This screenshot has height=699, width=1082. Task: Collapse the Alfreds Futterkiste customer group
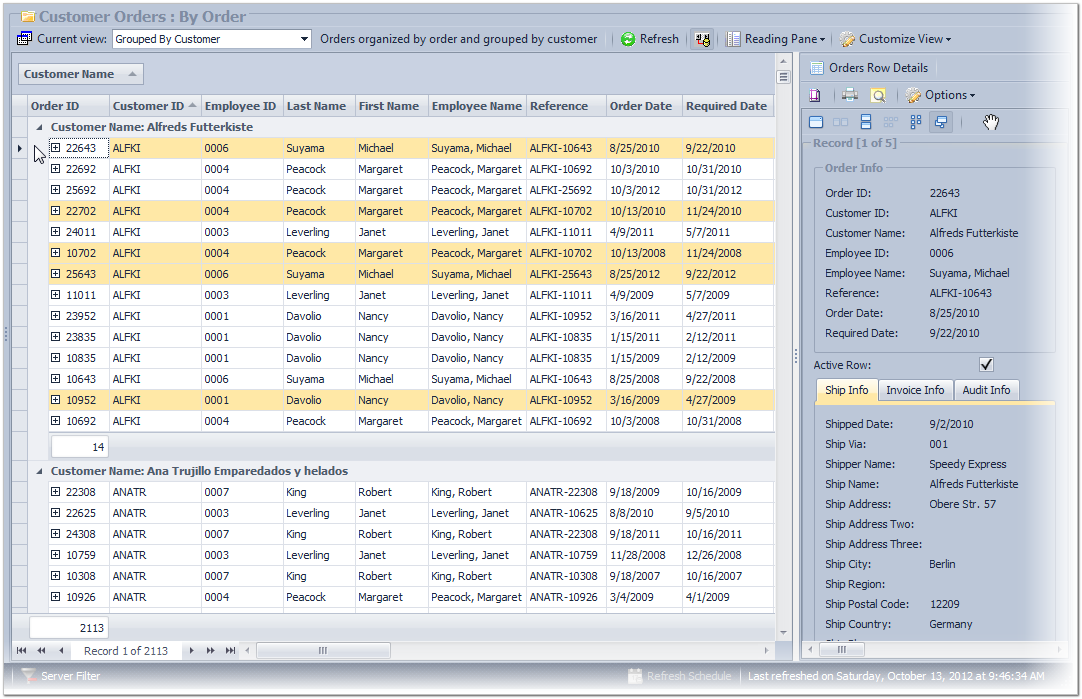[x=40, y=128]
